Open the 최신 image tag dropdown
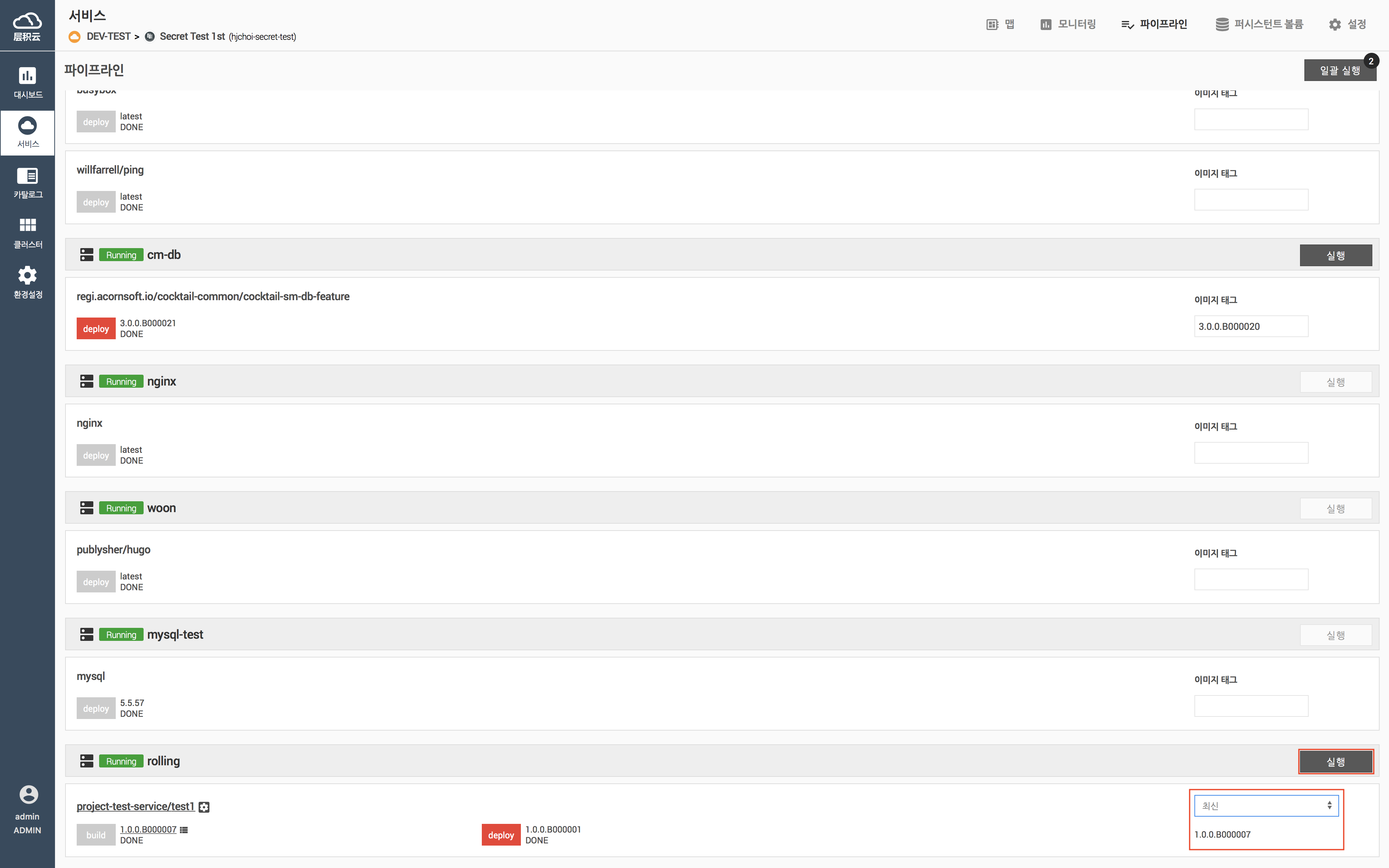Viewport: 1389px width, 868px height. tap(1266, 805)
